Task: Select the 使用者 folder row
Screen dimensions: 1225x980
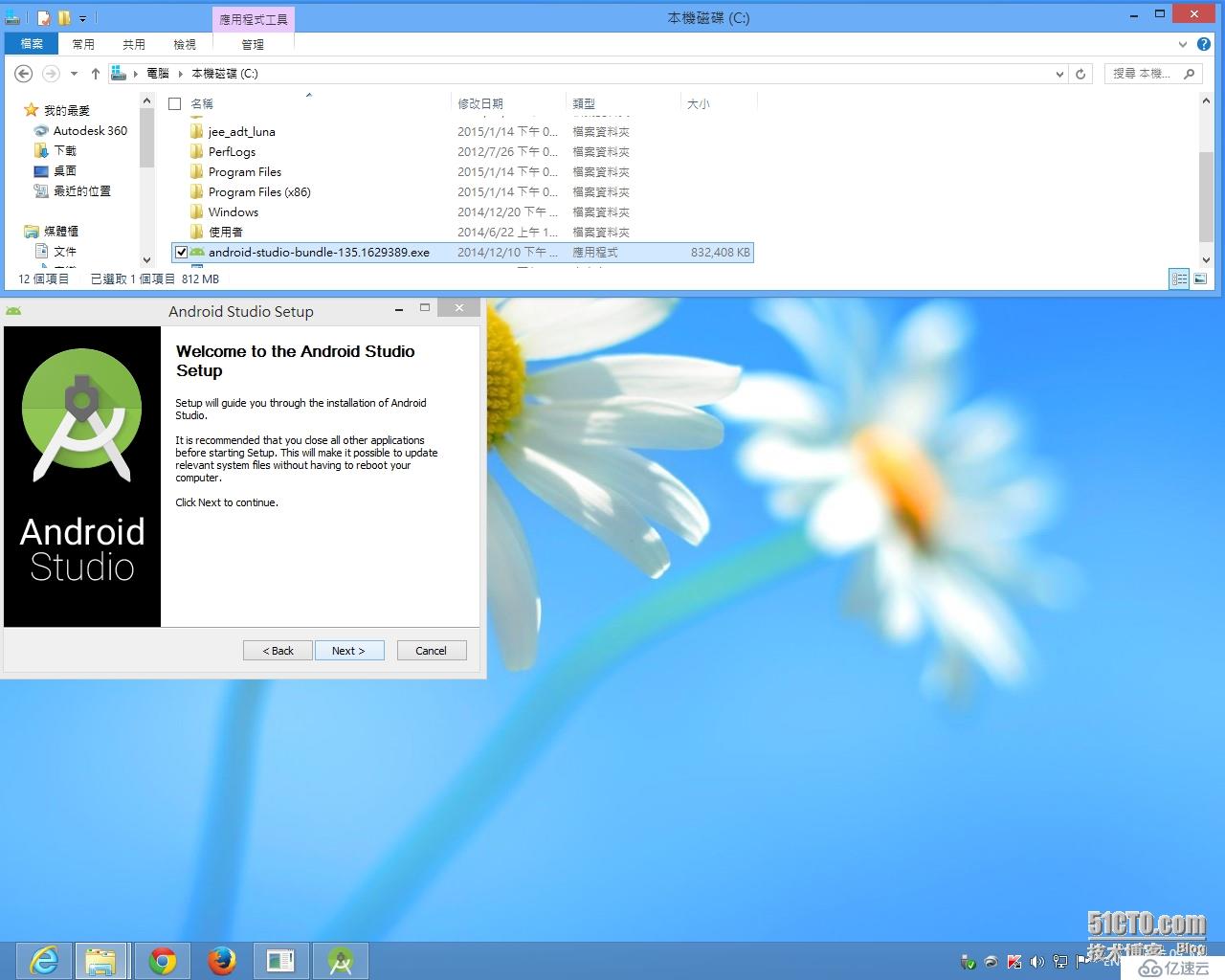Action: pyautogui.click(x=462, y=232)
